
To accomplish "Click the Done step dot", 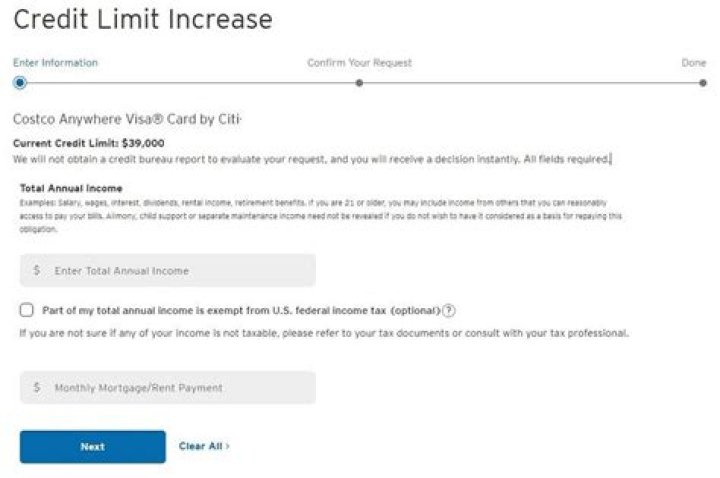I will point(703,83).
